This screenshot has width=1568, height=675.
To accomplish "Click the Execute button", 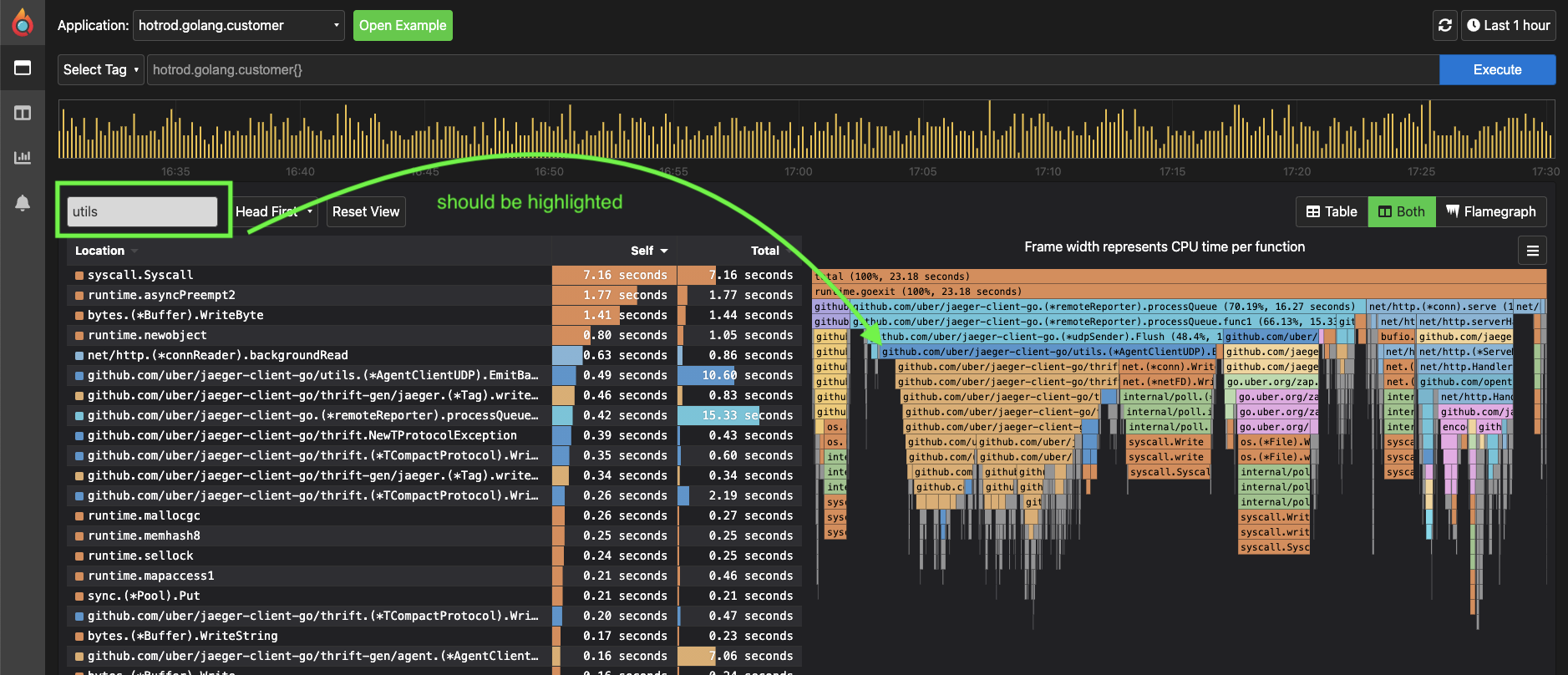I will point(1497,69).
